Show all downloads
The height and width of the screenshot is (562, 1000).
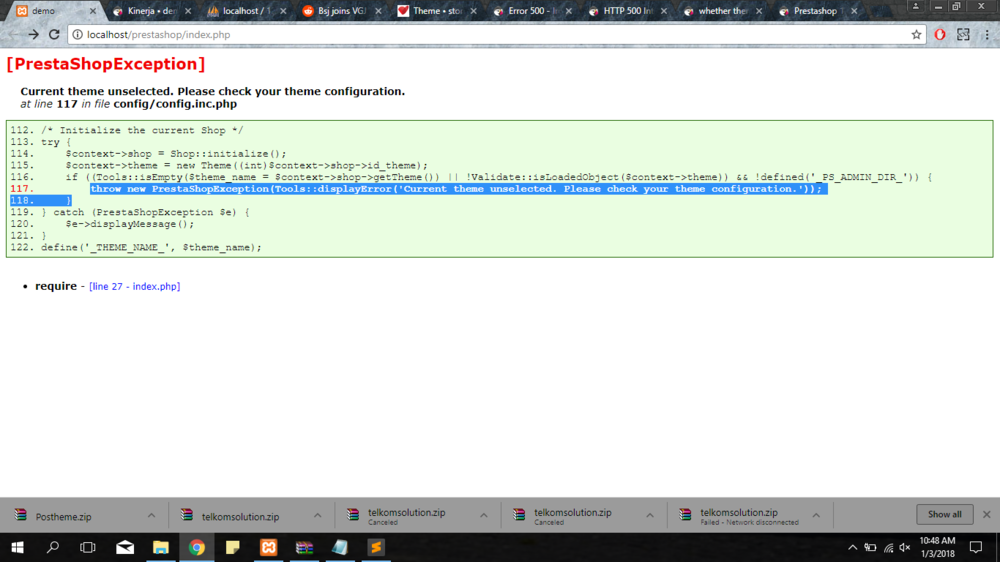pos(945,514)
